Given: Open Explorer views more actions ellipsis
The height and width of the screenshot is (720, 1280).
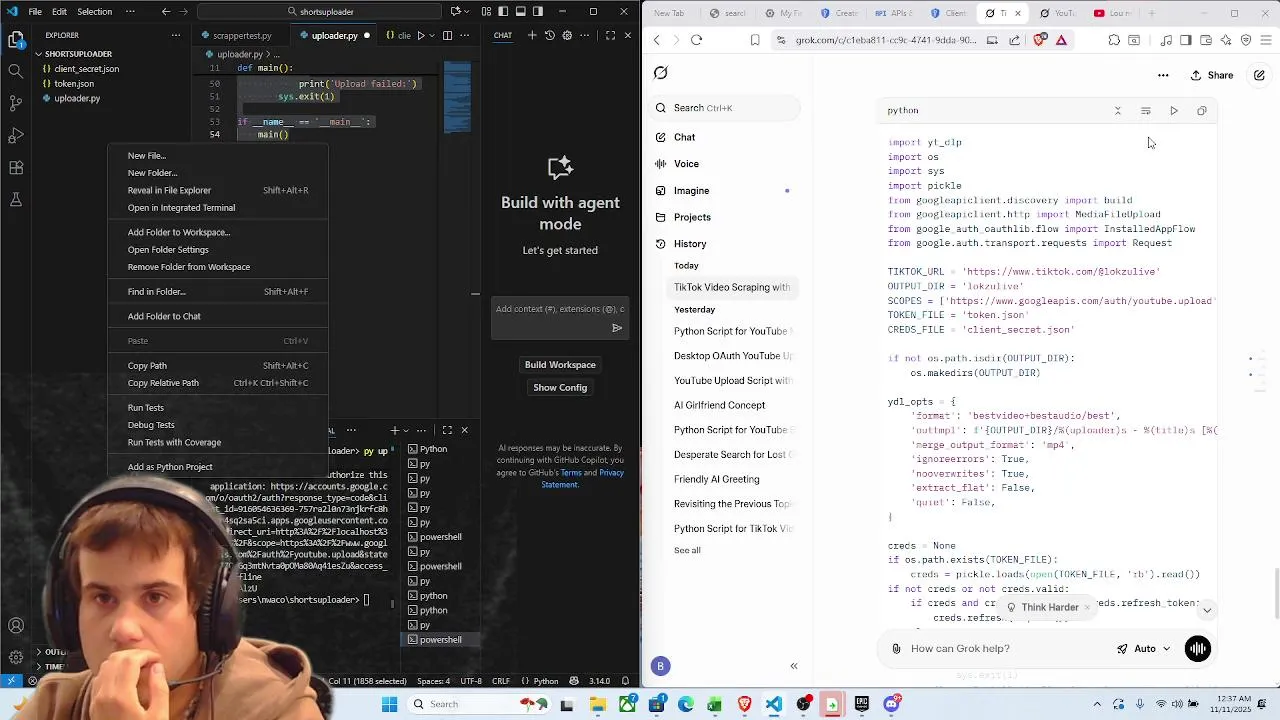Looking at the screenshot, I should [x=176, y=35].
